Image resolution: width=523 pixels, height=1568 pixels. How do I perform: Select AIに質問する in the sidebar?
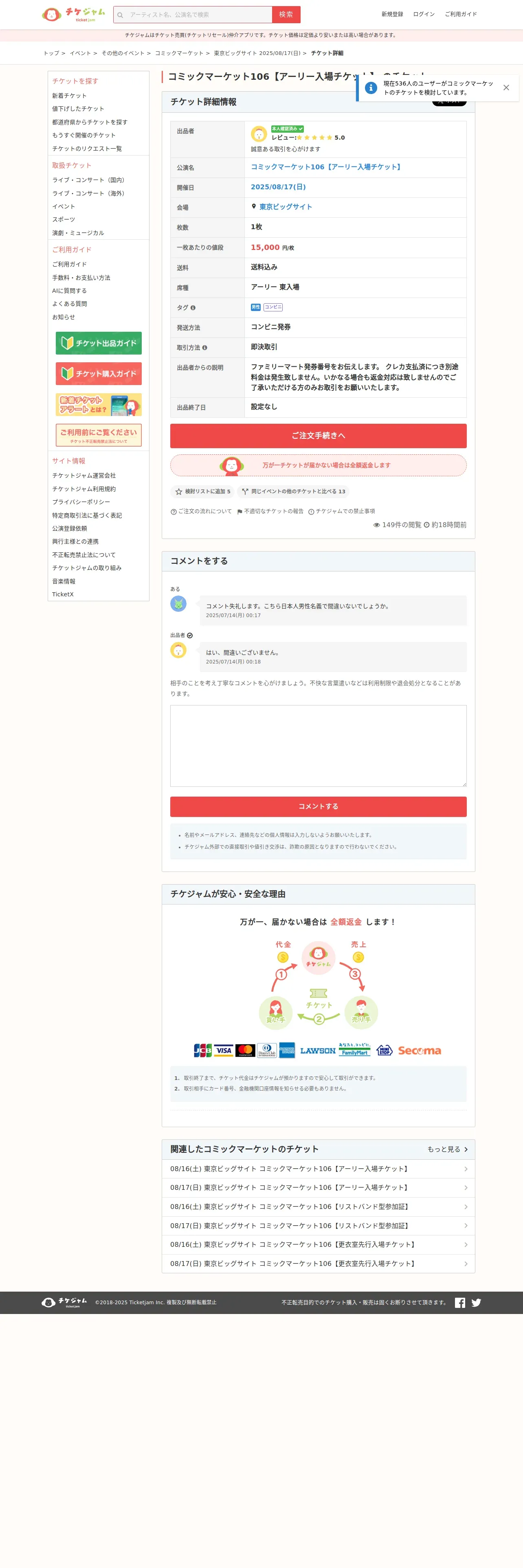[x=69, y=291]
